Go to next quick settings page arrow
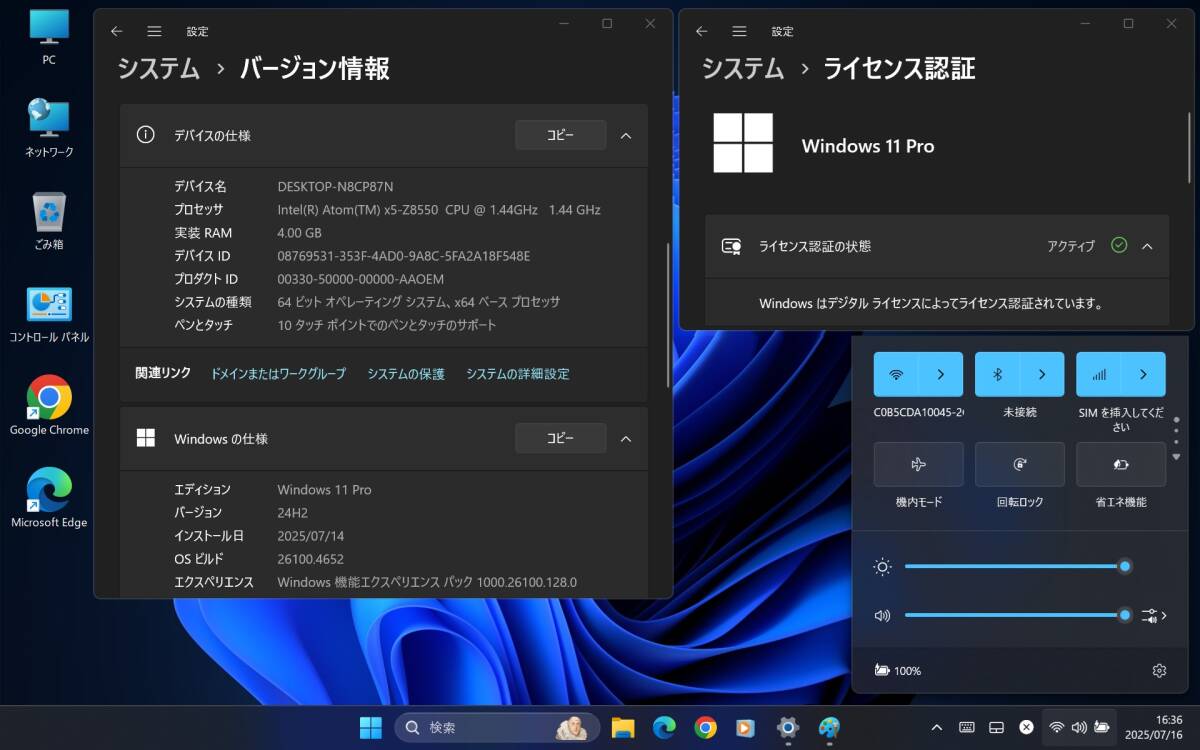 (1176, 456)
